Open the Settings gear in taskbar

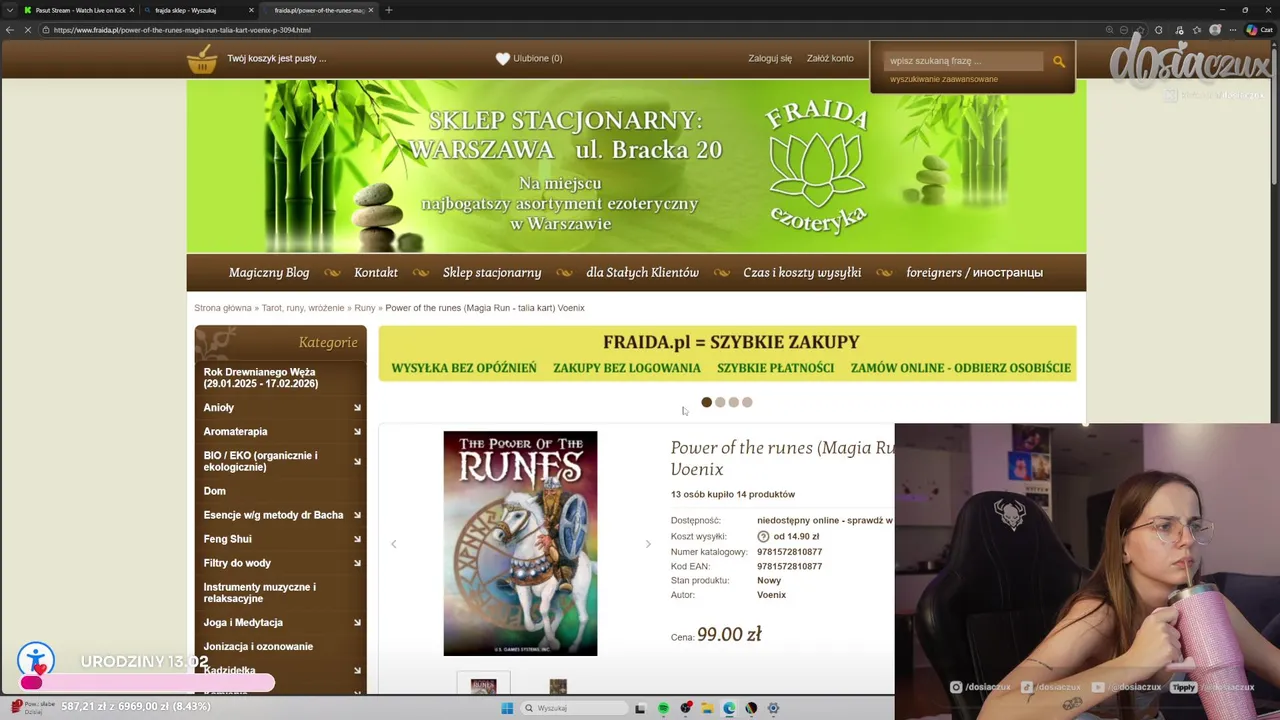773,708
